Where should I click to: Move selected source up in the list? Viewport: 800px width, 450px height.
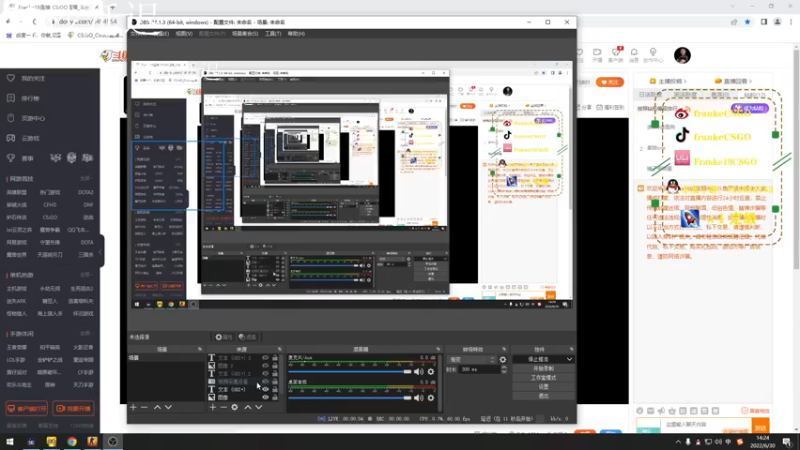pos(248,407)
